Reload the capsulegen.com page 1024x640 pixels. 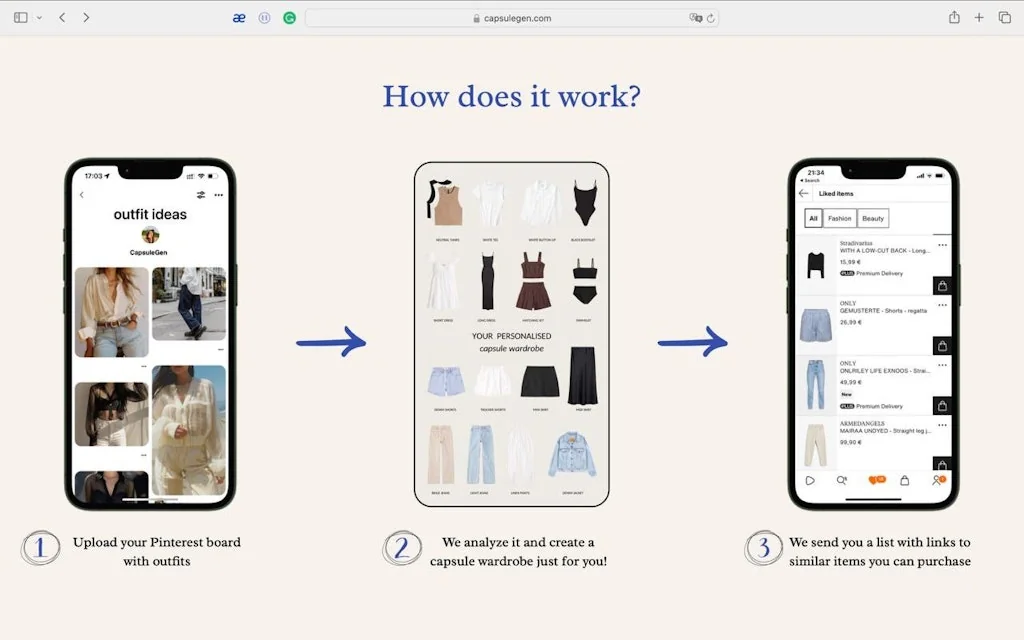click(x=709, y=17)
